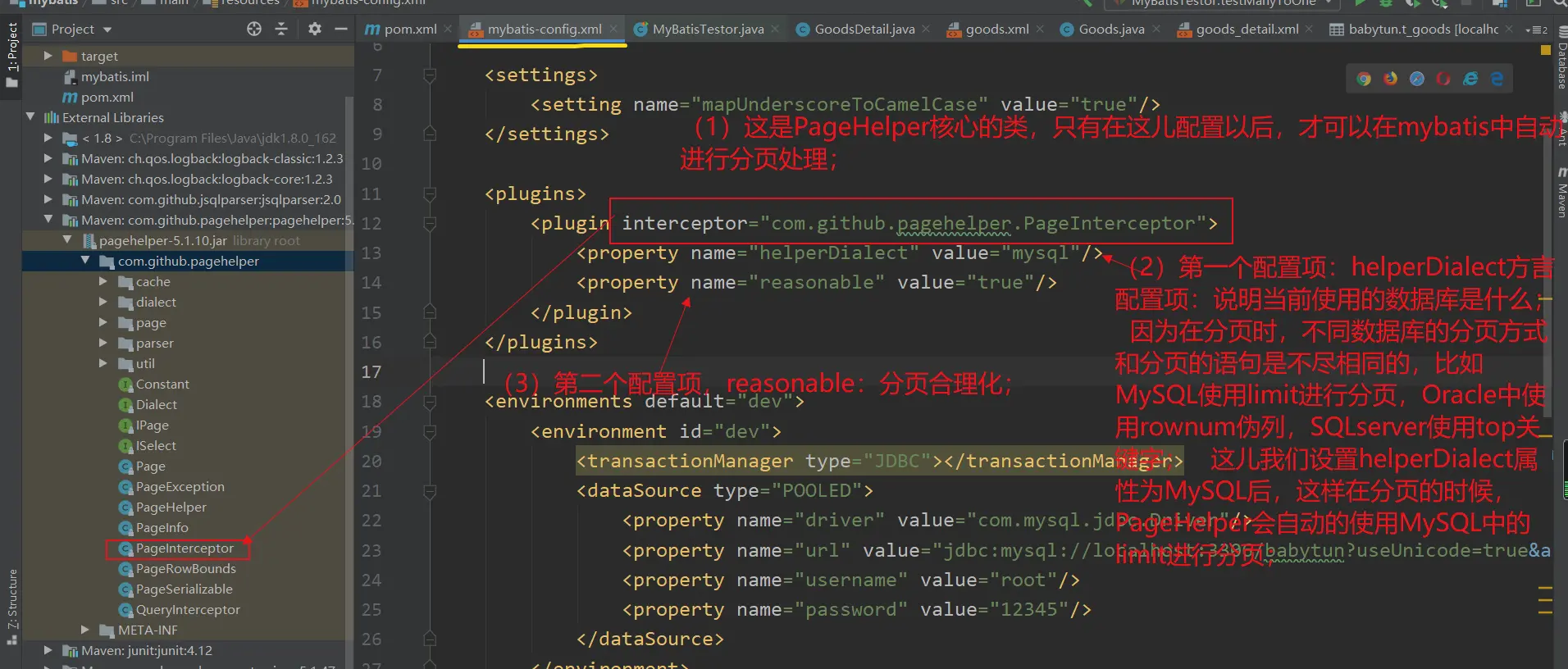
Task: Hide the Project tool window
Action: click(341, 29)
